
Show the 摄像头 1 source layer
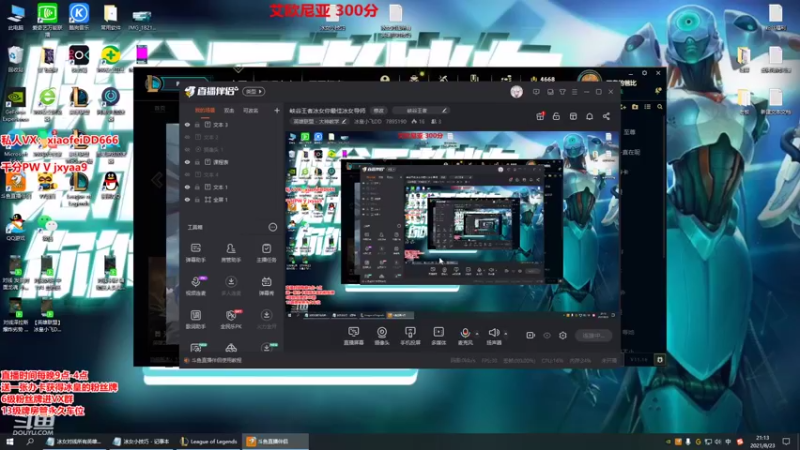[x=187, y=149]
